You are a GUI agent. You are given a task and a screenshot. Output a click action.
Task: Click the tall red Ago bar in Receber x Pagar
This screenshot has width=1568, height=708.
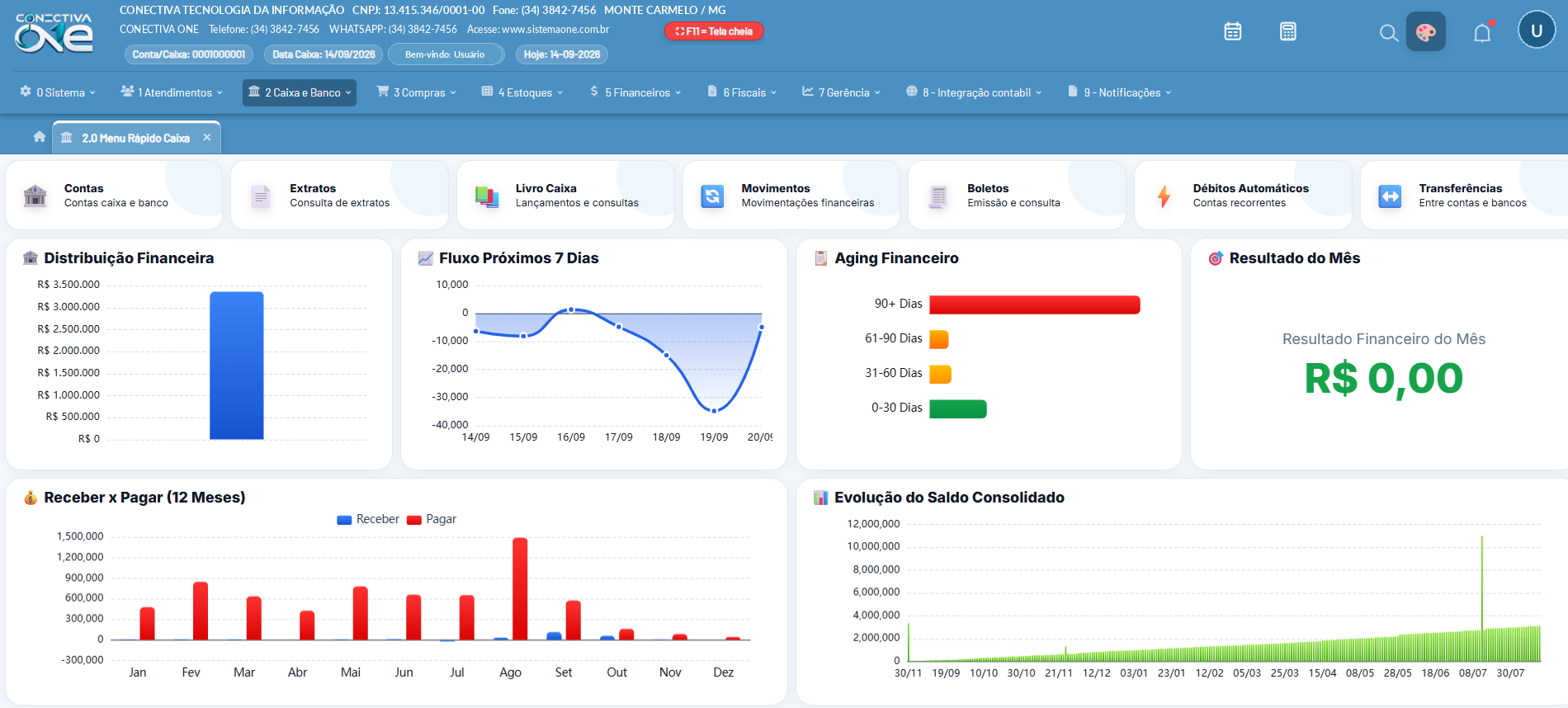(520, 588)
